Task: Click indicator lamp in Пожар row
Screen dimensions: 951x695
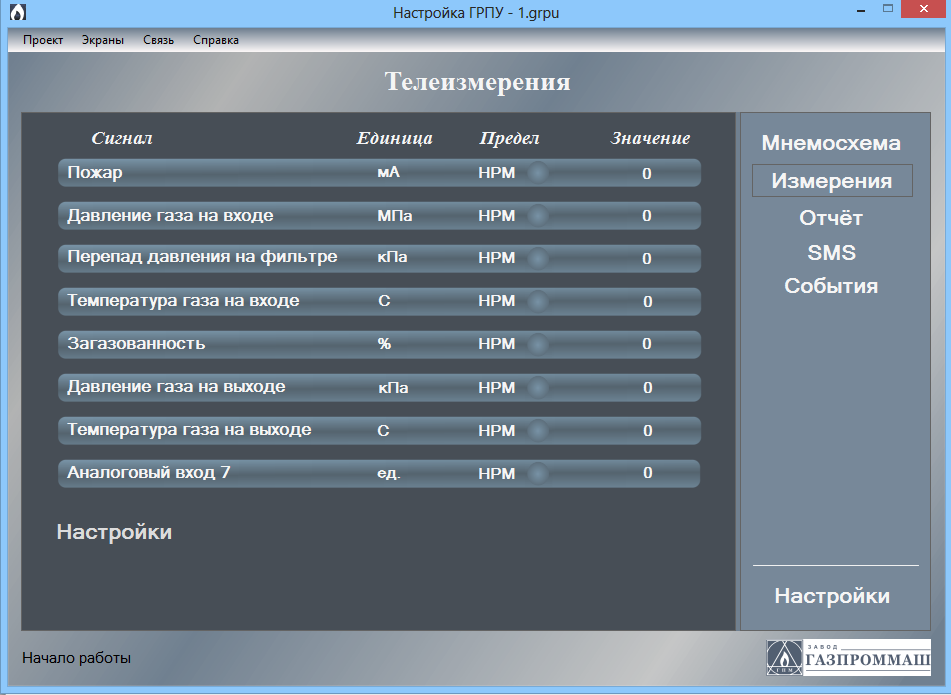Action: point(537,173)
